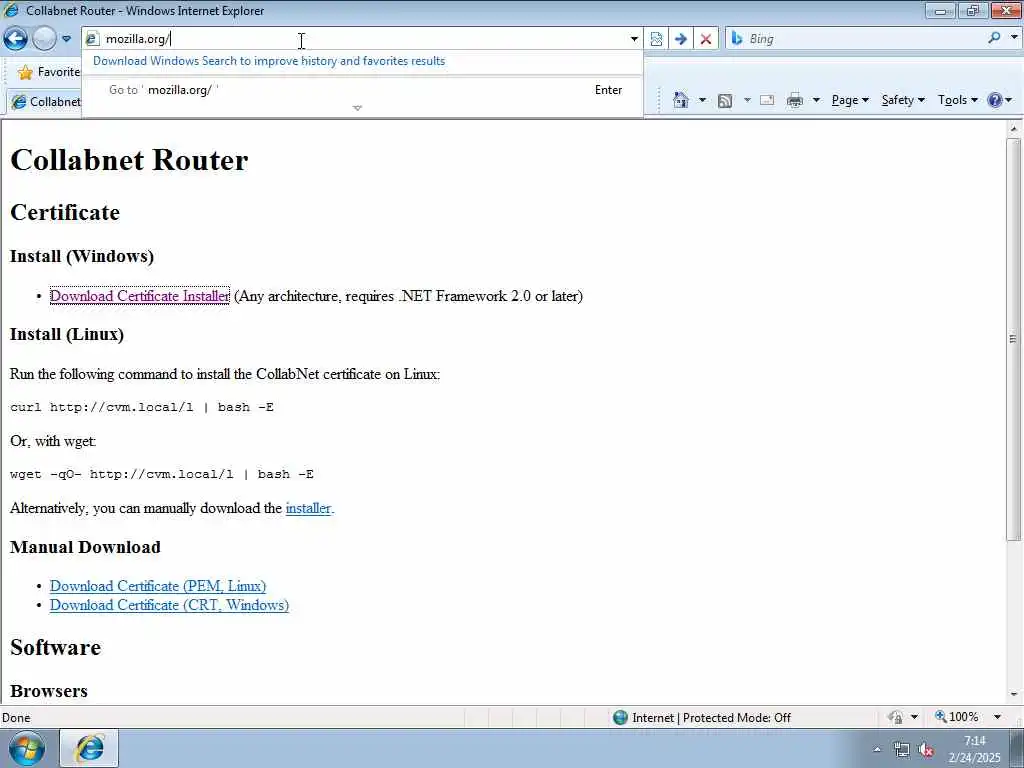Open Home button dropdown arrow
Screen dimensions: 1024x768
click(702, 100)
